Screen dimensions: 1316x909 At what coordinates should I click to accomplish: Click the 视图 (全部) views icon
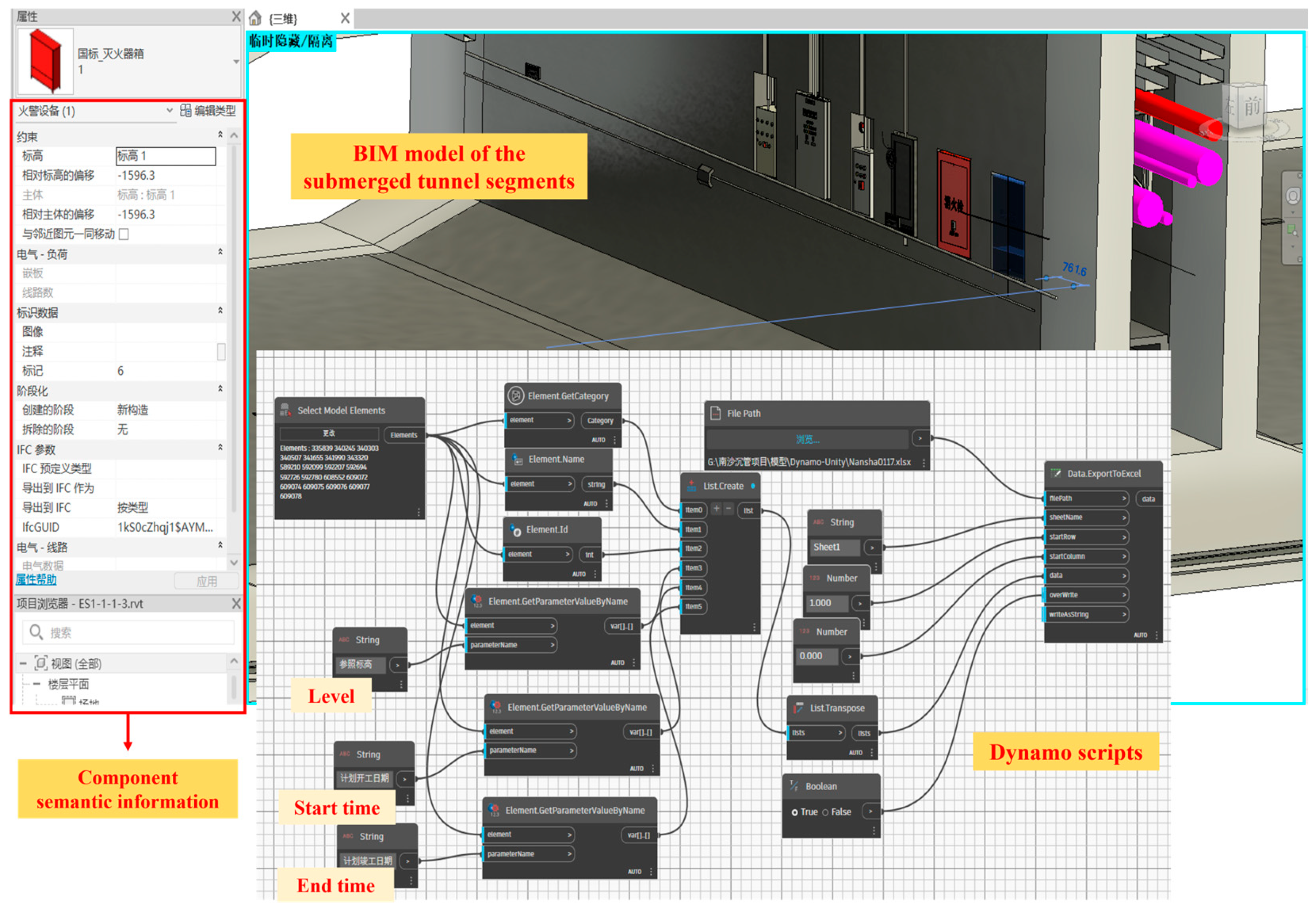[41, 663]
